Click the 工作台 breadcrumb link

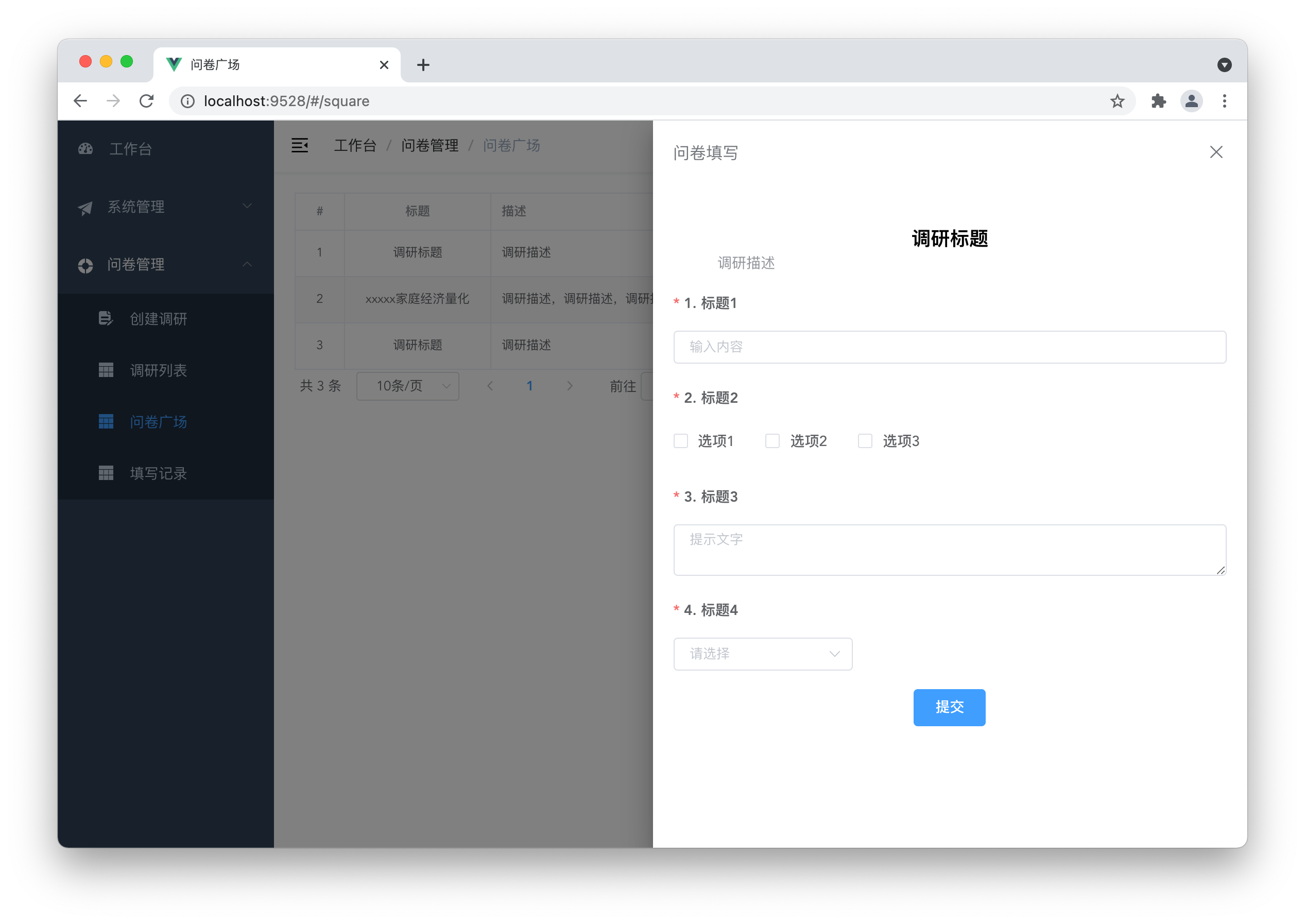[355, 146]
